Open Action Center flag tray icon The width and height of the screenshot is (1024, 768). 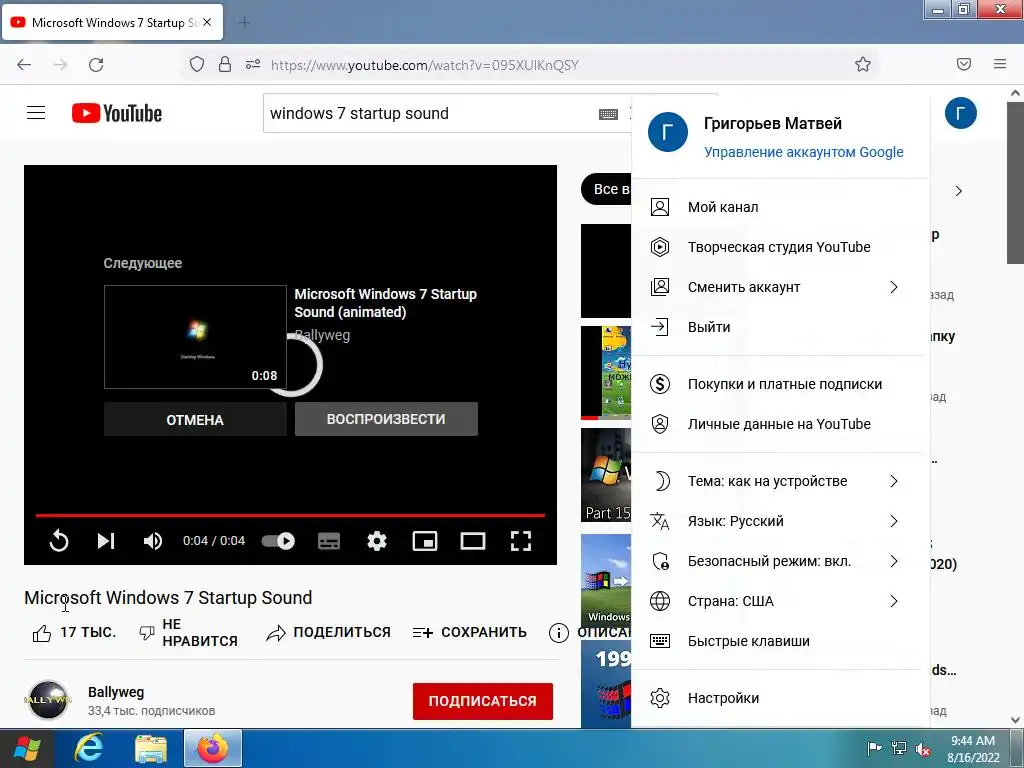(x=874, y=749)
